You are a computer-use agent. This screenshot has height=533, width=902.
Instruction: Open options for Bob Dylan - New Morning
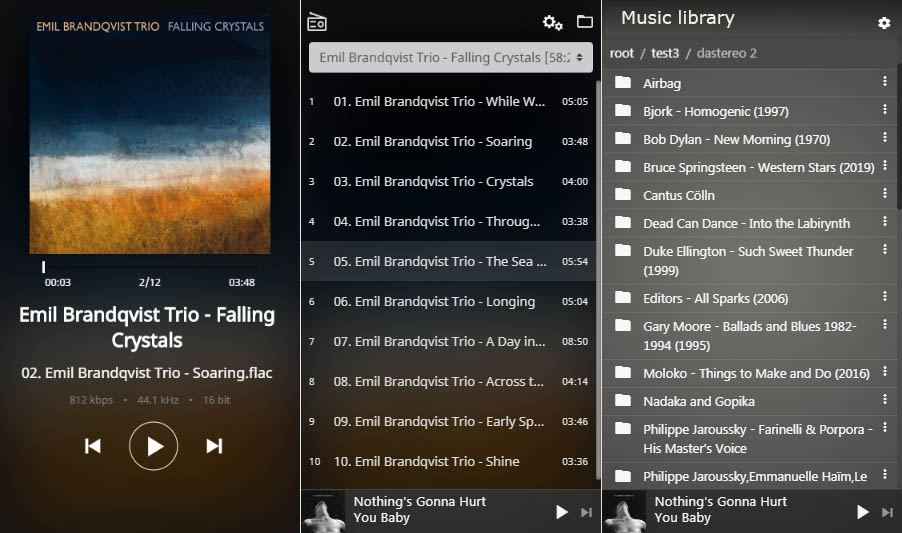click(885, 137)
